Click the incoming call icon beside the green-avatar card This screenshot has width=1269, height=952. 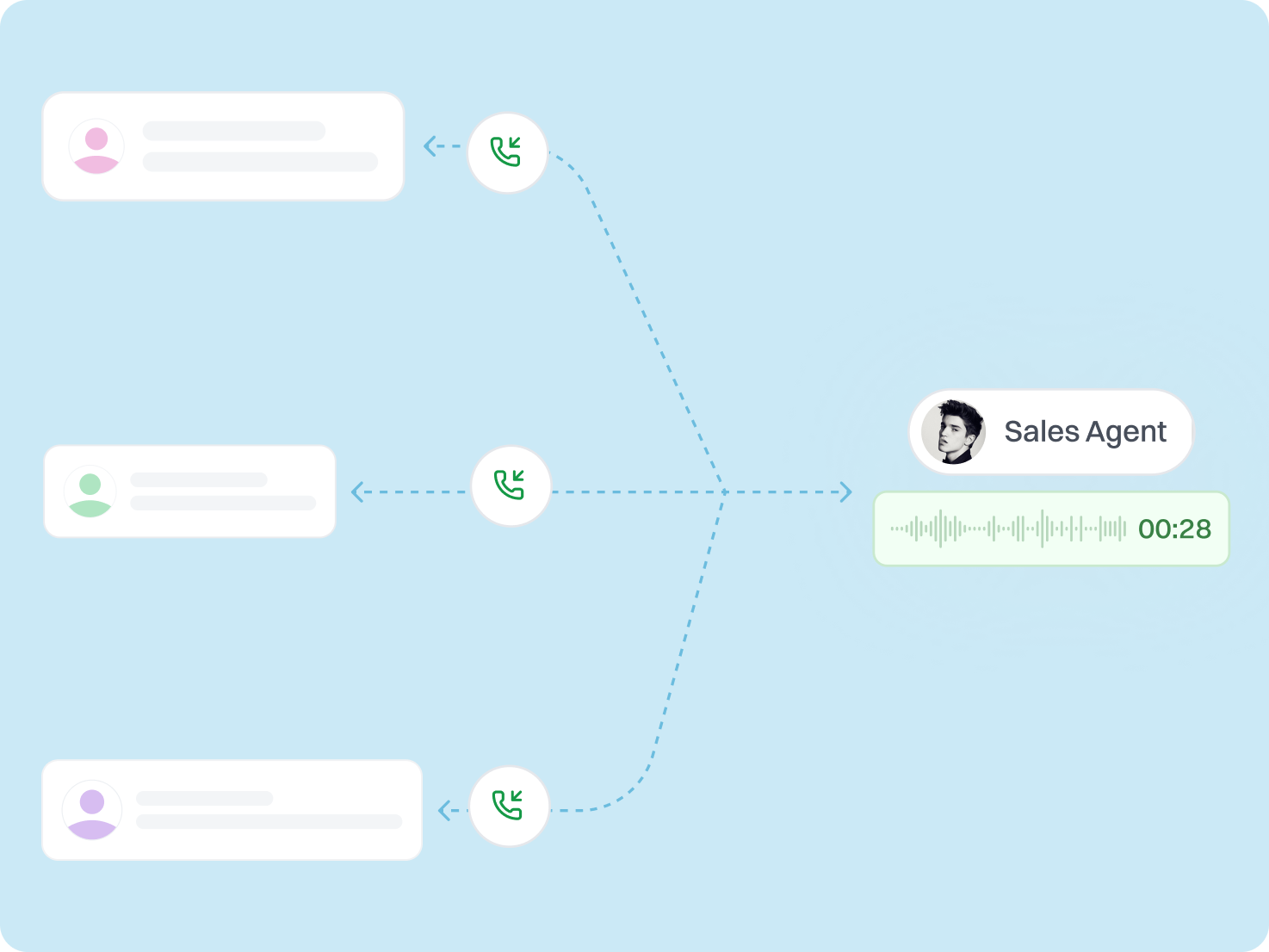pyautogui.click(x=511, y=485)
